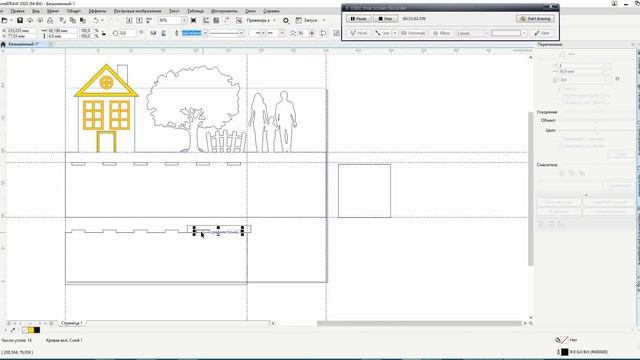Click the Paste icon in the standard toolbar
Viewport: 640px width, 360px height.
click(x=83, y=20)
